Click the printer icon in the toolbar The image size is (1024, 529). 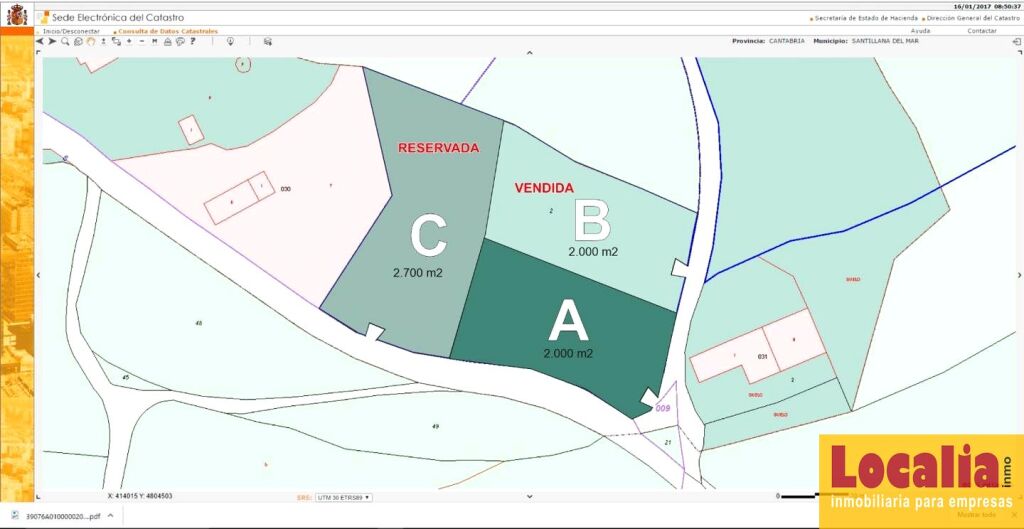[x=167, y=42]
